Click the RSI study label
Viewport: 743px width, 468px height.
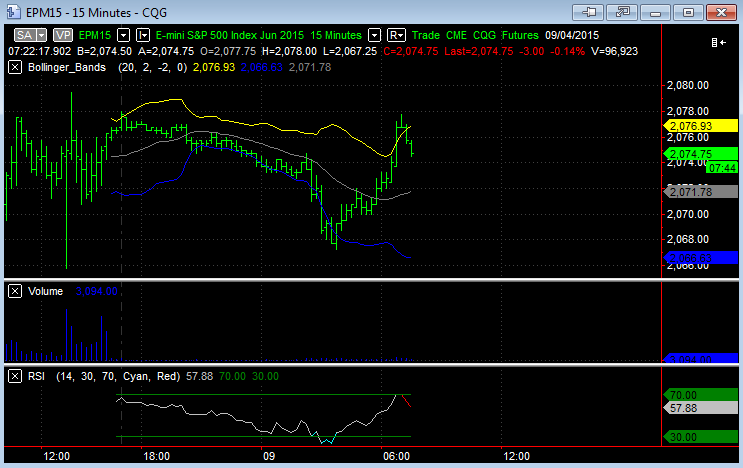(36, 377)
